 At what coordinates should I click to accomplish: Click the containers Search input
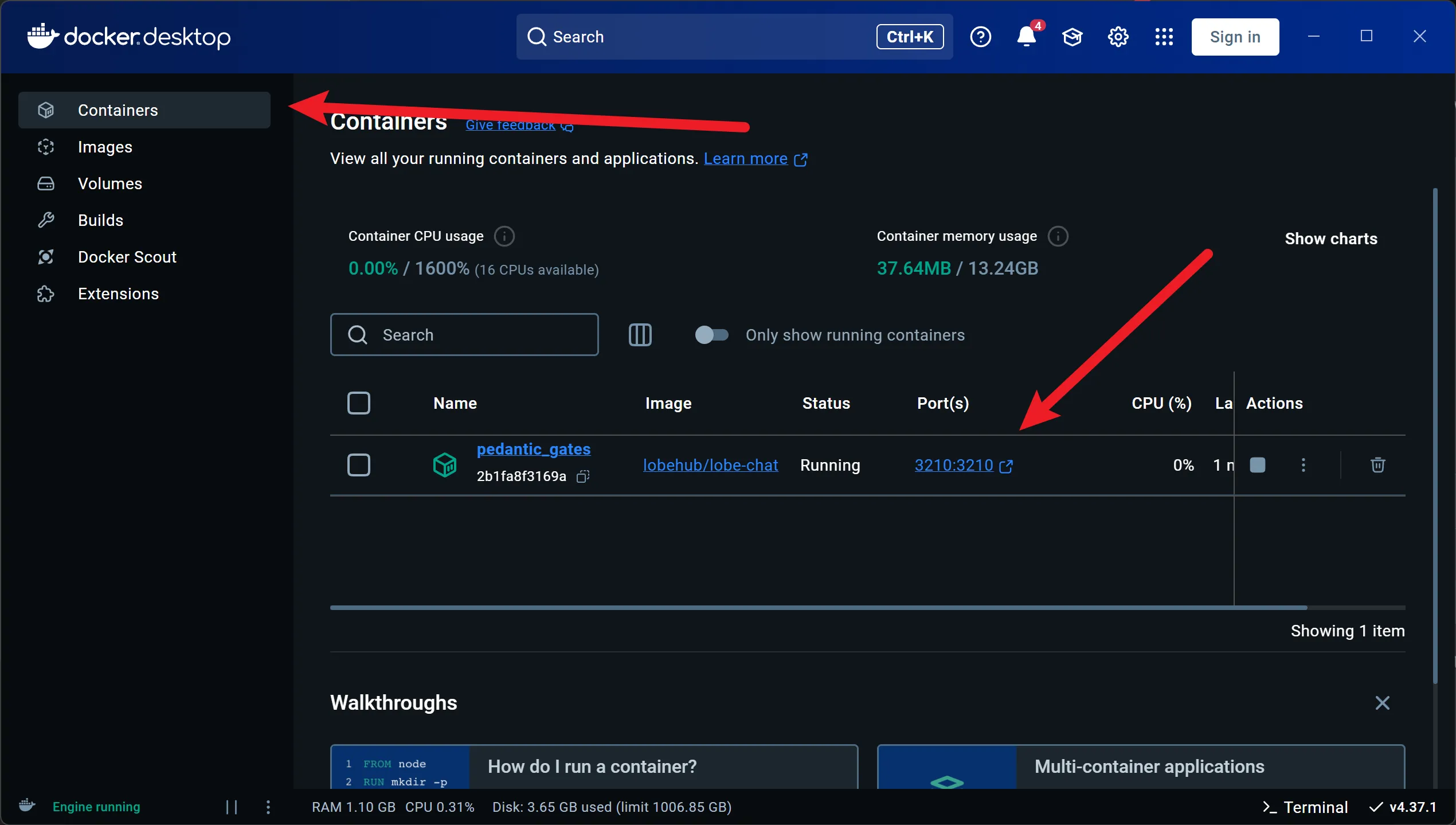point(464,335)
